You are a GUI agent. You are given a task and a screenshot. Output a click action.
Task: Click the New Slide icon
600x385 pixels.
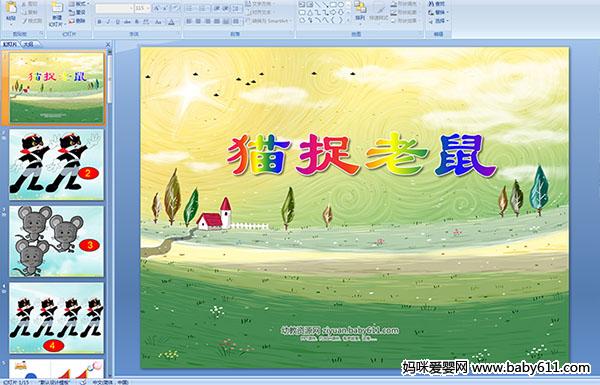tap(57, 8)
